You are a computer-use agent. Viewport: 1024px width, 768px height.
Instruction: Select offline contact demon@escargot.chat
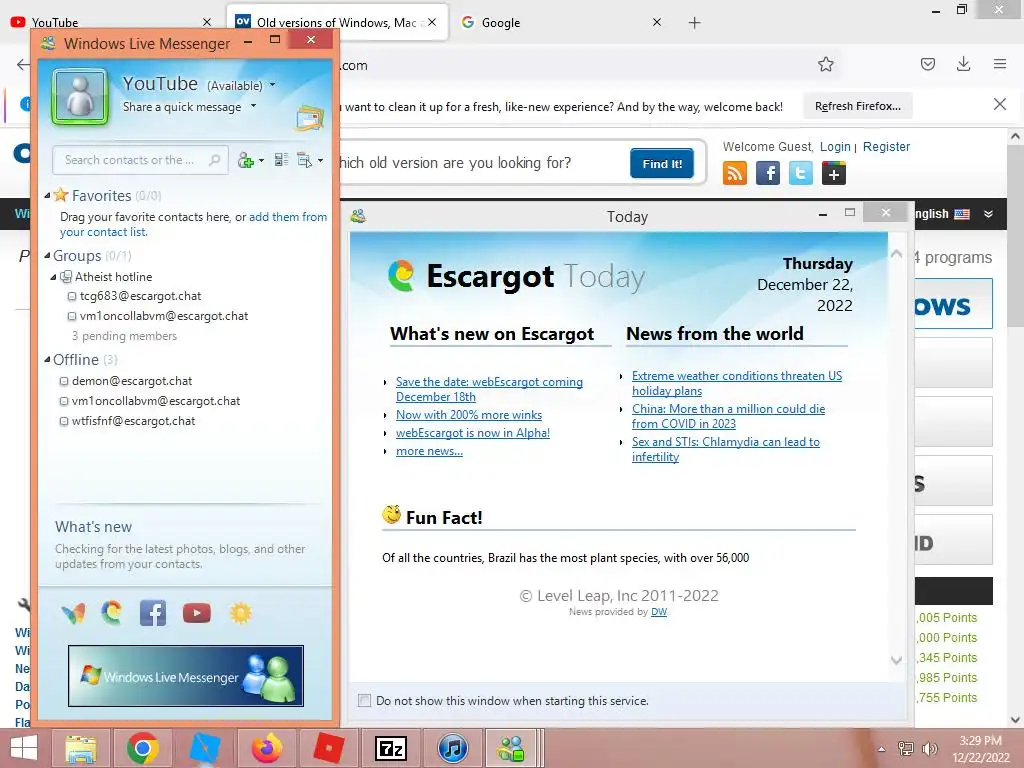pos(131,381)
